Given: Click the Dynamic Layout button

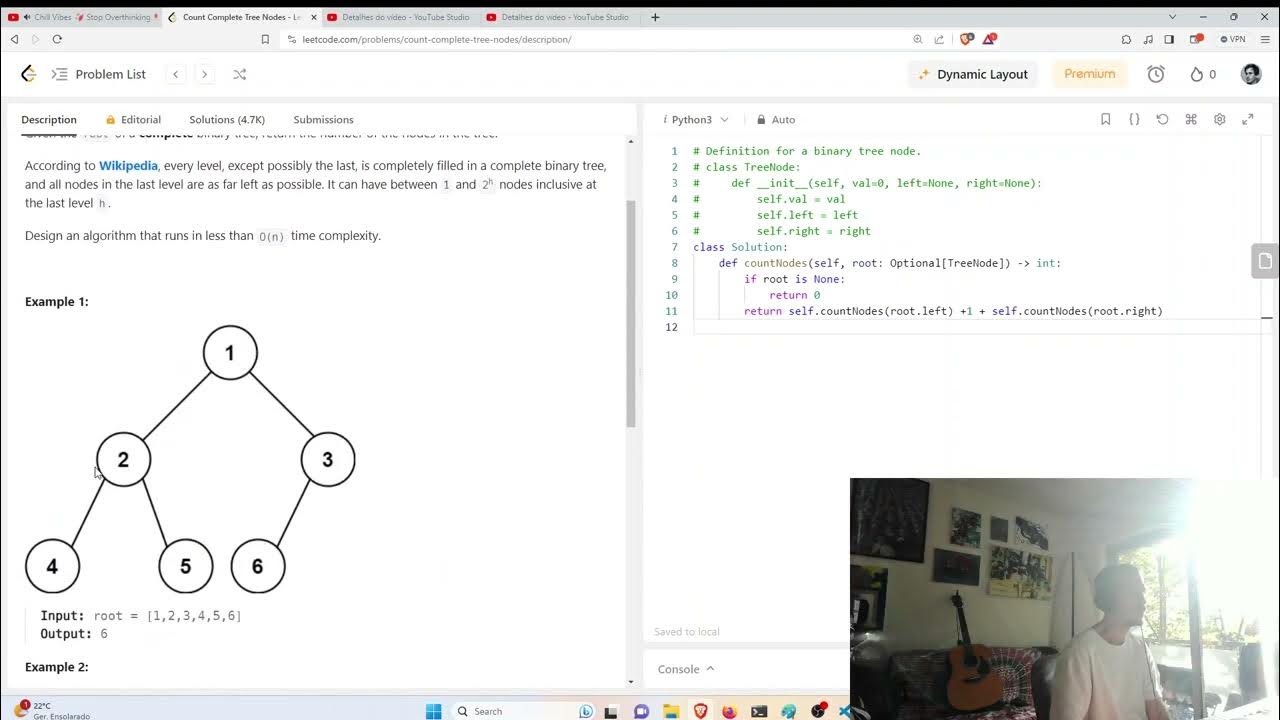Looking at the screenshot, I should pyautogui.click(x=973, y=74).
